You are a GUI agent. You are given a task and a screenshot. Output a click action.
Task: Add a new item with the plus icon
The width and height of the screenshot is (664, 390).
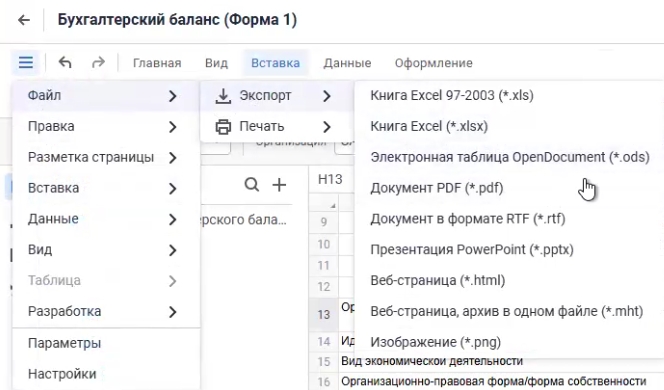pos(279,185)
